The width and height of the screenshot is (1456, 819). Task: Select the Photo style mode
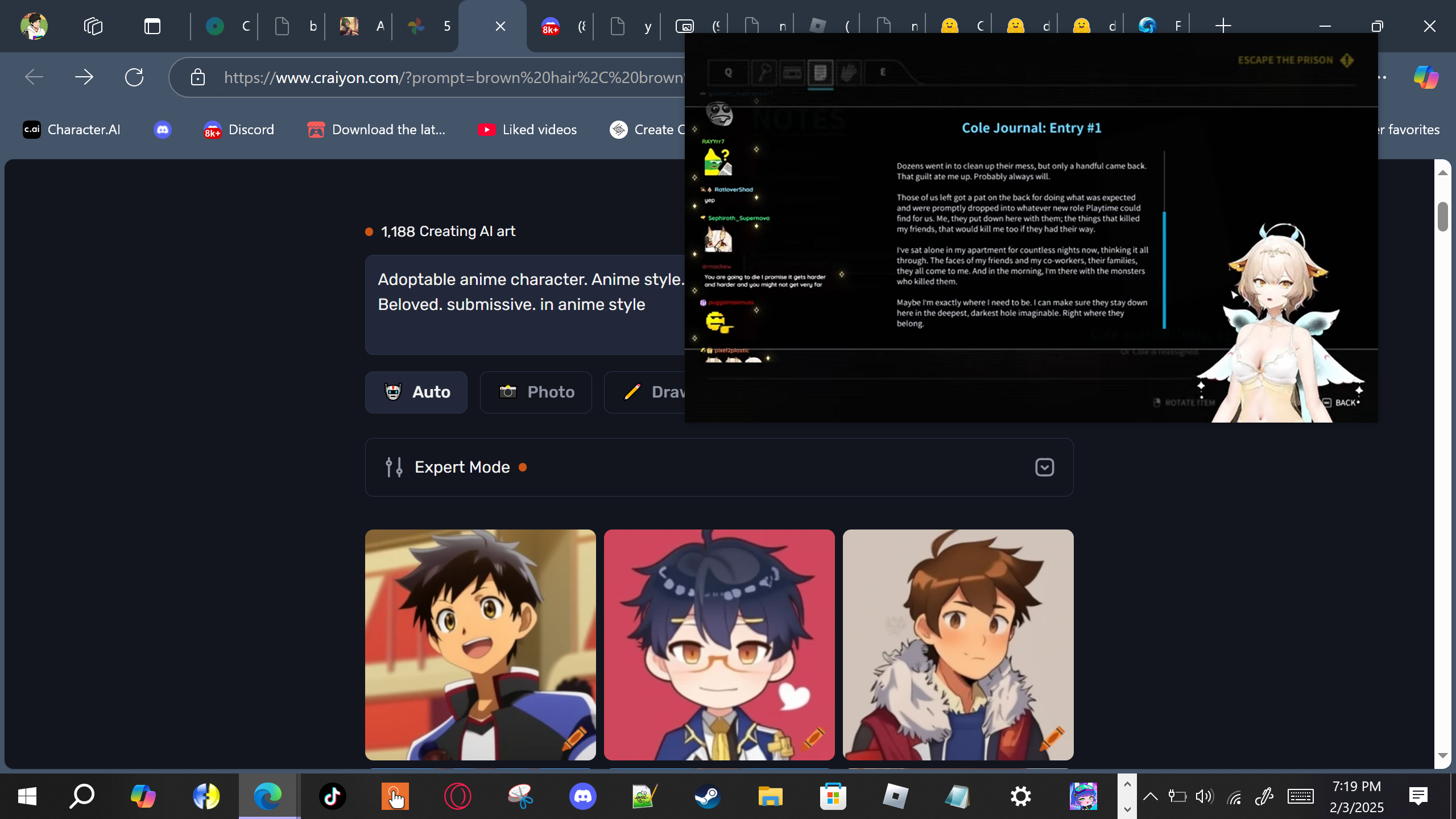click(x=536, y=392)
